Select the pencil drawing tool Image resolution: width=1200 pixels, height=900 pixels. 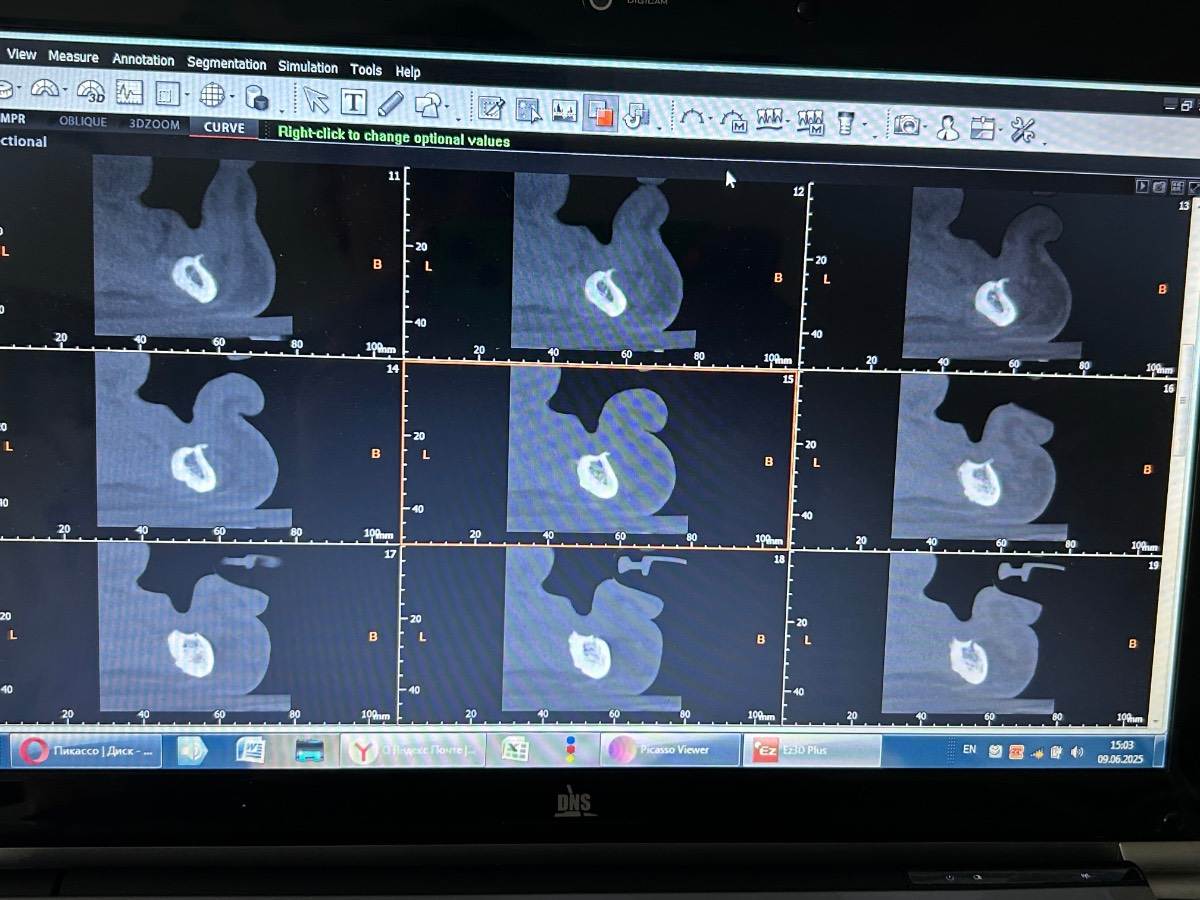tap(390, 103)
